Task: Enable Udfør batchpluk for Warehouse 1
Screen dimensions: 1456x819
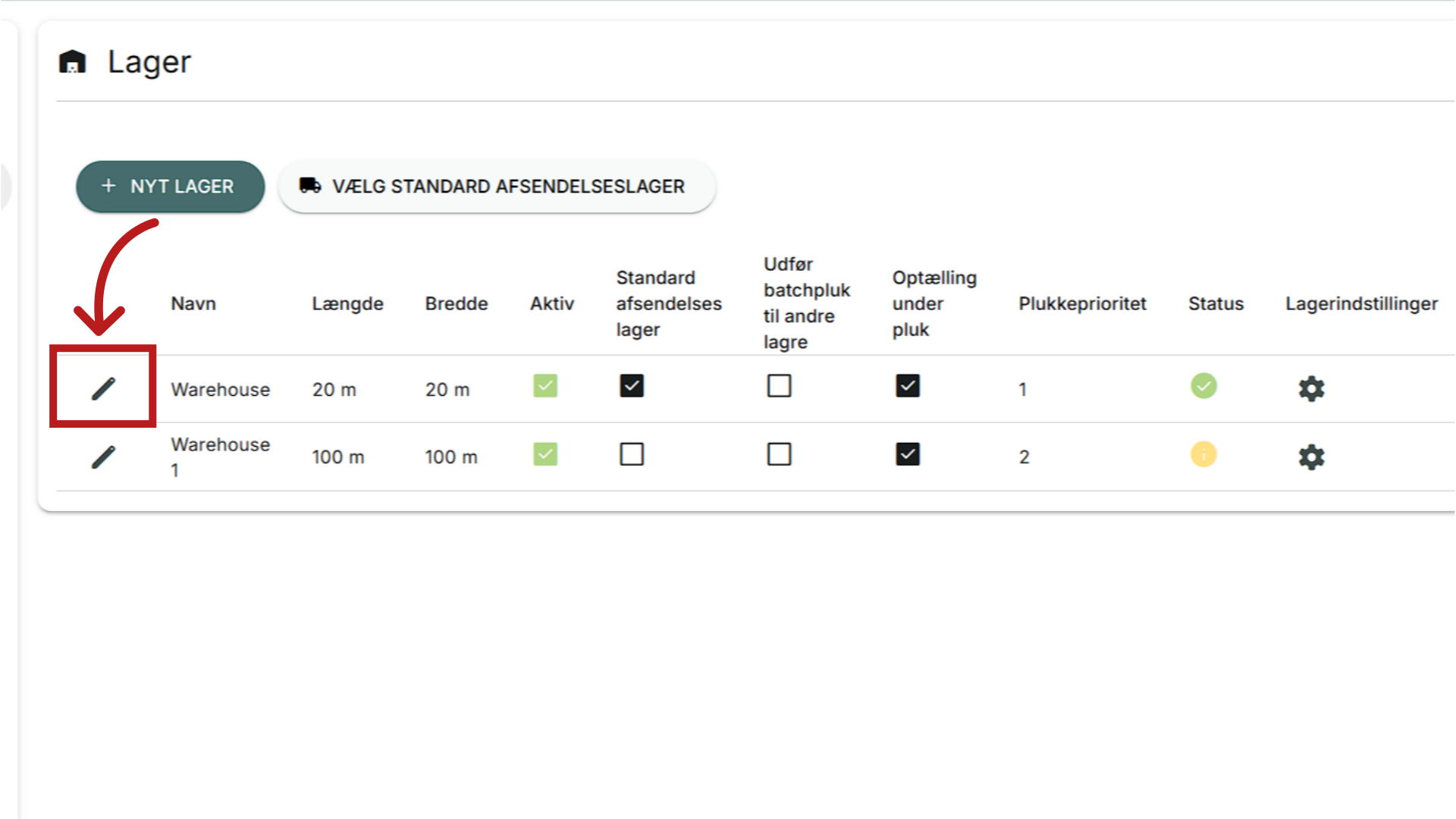Action: pos(779,454)
